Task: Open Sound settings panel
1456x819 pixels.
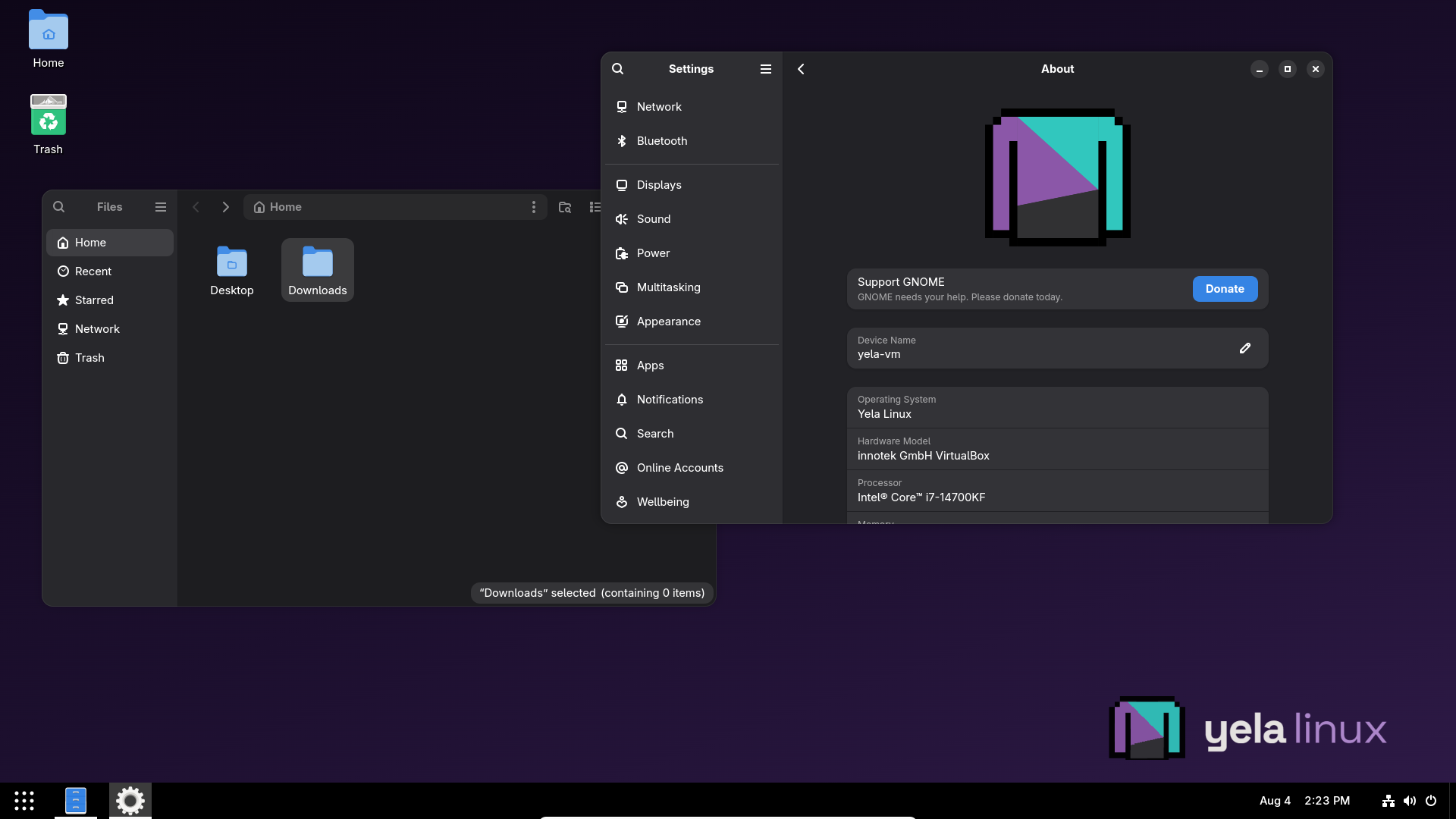Action: click(x=692, y=219)
